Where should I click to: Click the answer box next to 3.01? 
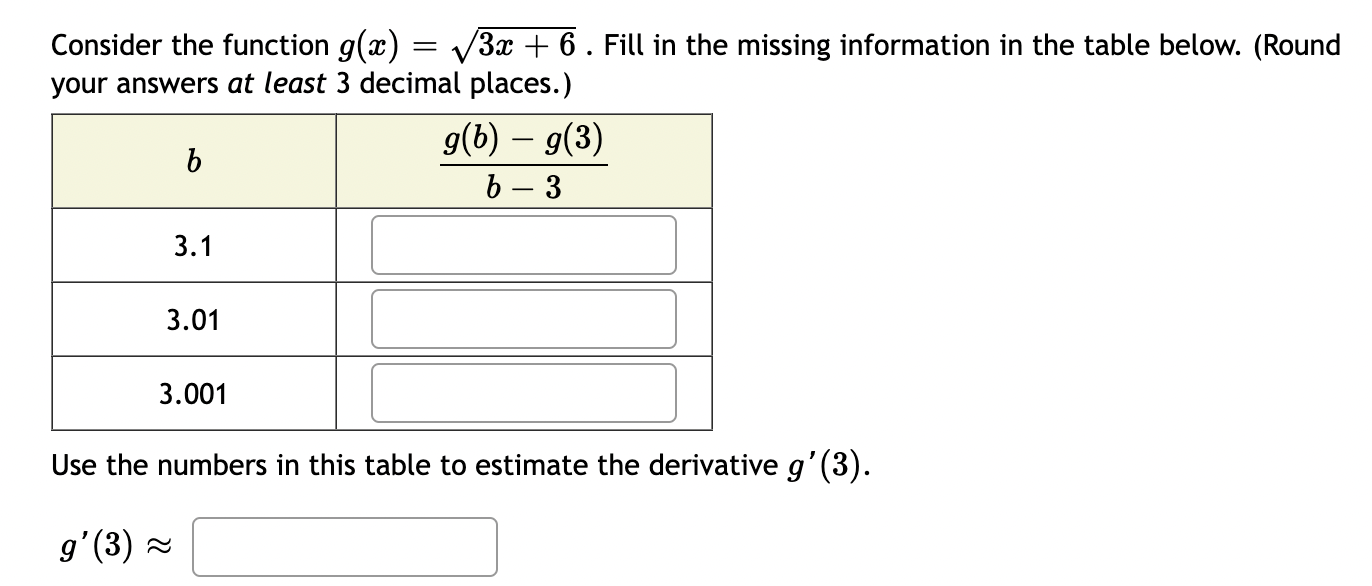pyautogui.click(x=523, y=319)
